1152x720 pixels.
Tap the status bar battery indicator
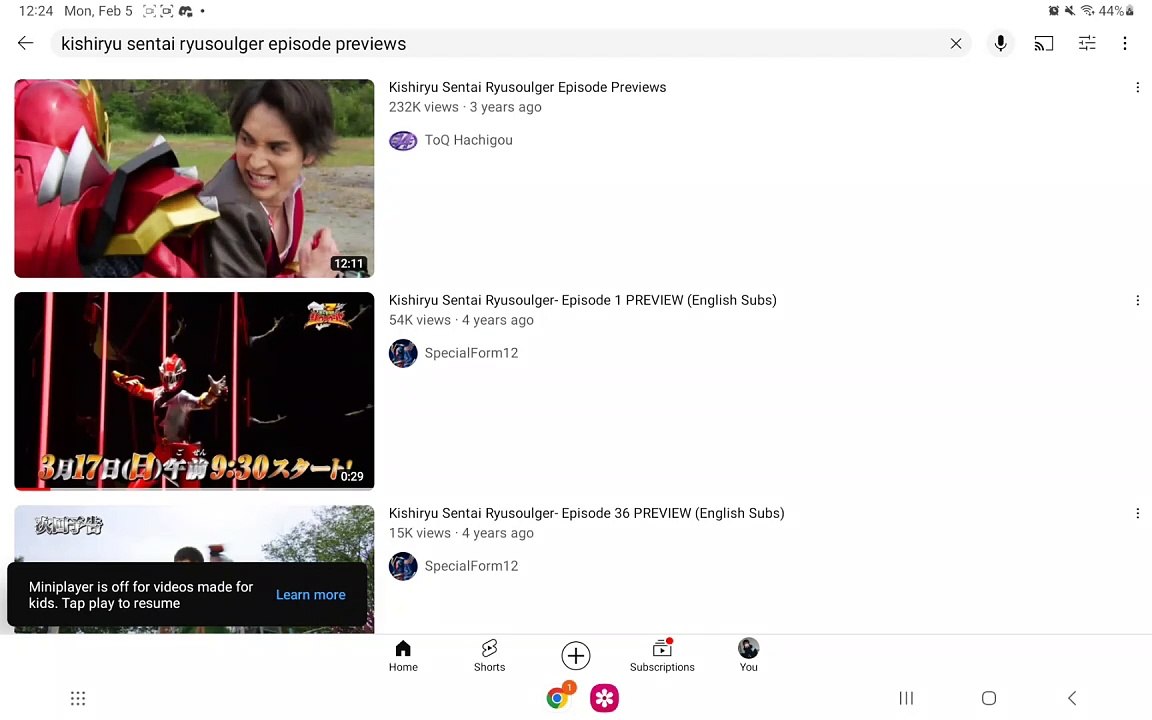coord(1116,10)
